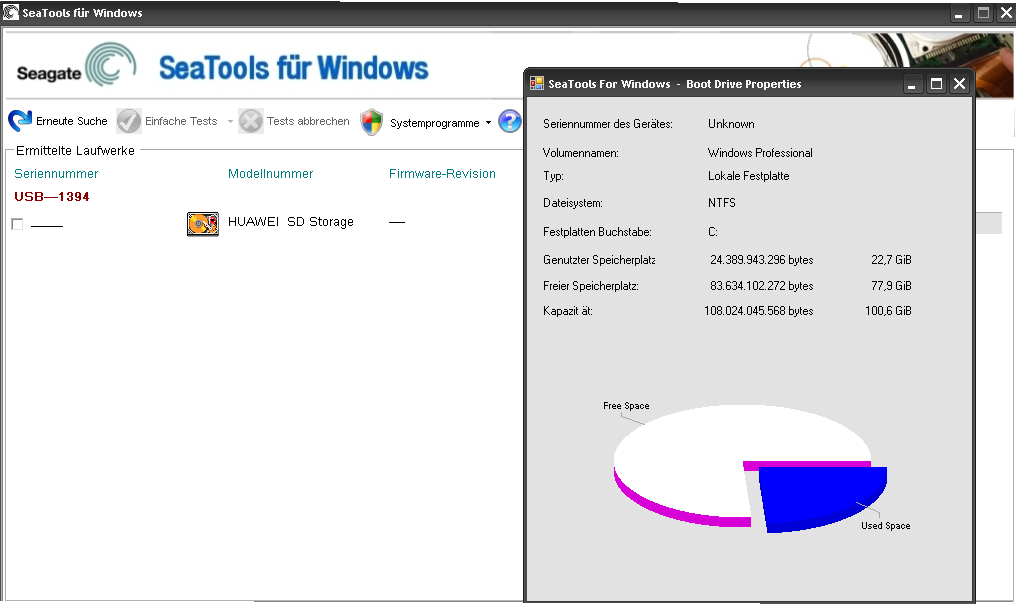1026x614 pixels.
Task: Click the NTFS file system value
Action: point(722,203)
